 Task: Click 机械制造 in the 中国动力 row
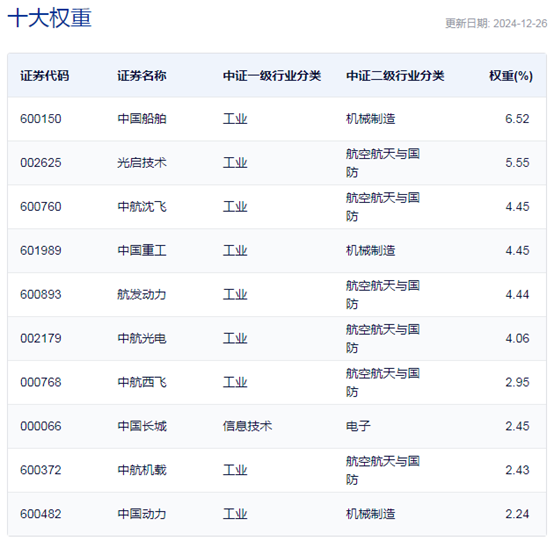click(x=370, y=514)
